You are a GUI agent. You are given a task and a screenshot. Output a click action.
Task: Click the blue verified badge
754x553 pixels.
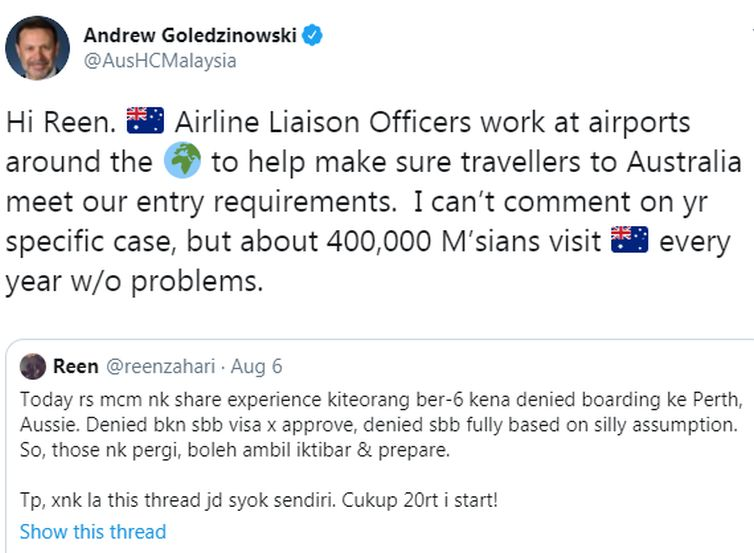coord(314,36)
